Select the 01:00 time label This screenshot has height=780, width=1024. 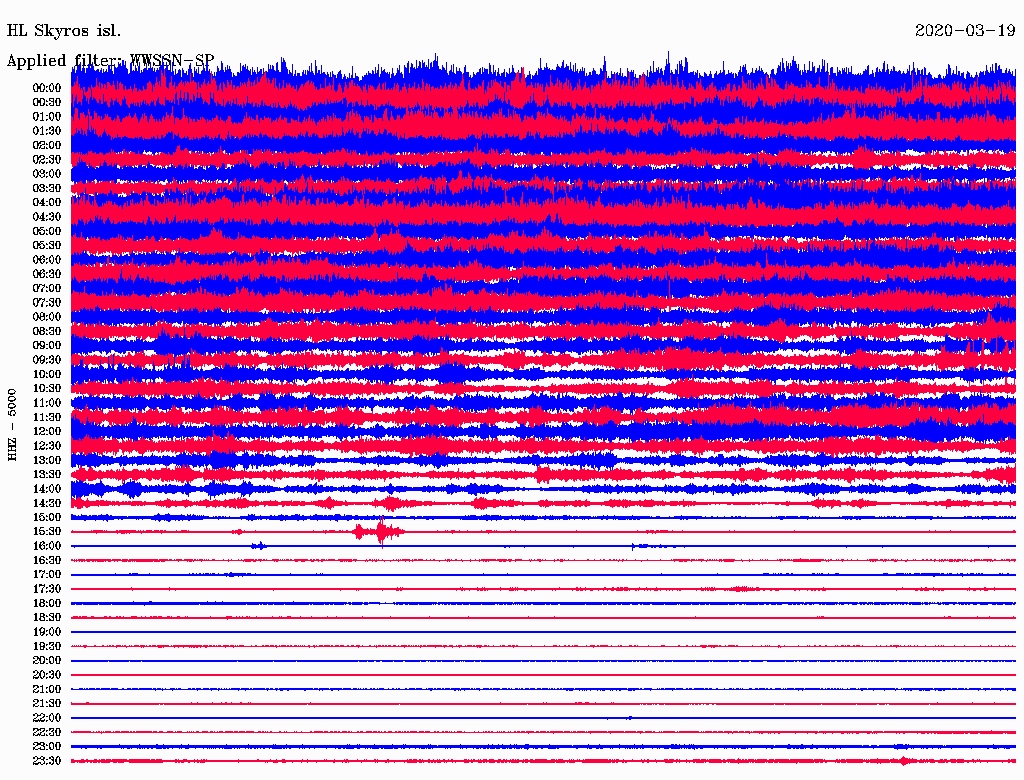click(x=47, y=116)
